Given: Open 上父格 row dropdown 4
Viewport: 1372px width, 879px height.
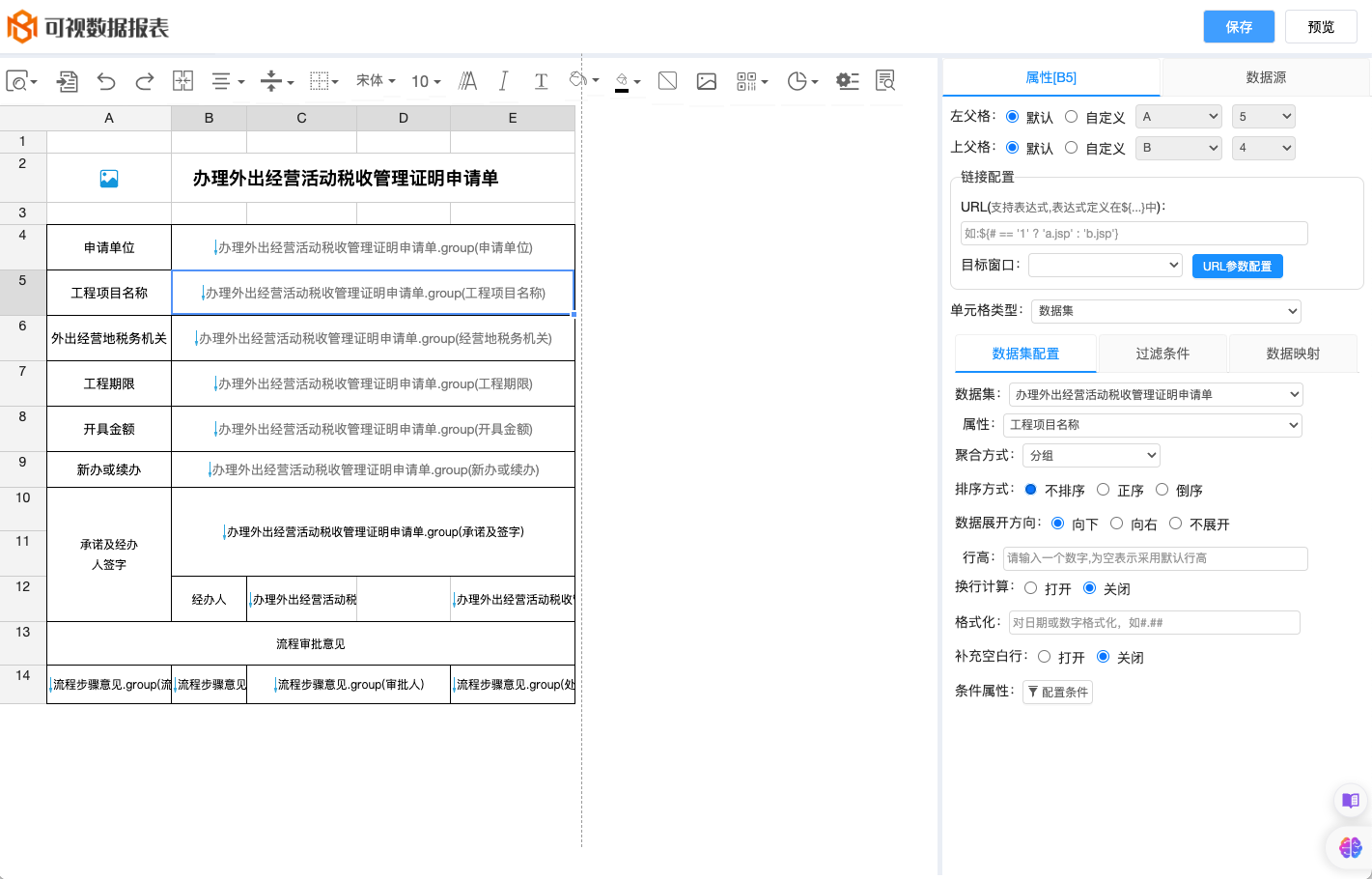Looking at the screenshot, I should coord(1264,148).
